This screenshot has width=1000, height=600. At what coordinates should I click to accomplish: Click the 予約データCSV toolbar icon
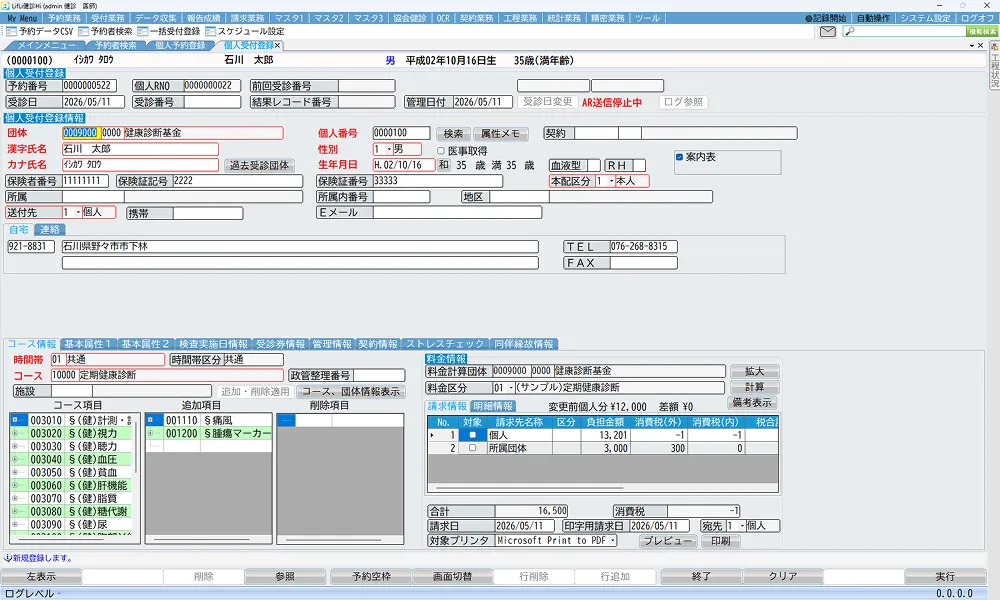[x=11, y=31]
